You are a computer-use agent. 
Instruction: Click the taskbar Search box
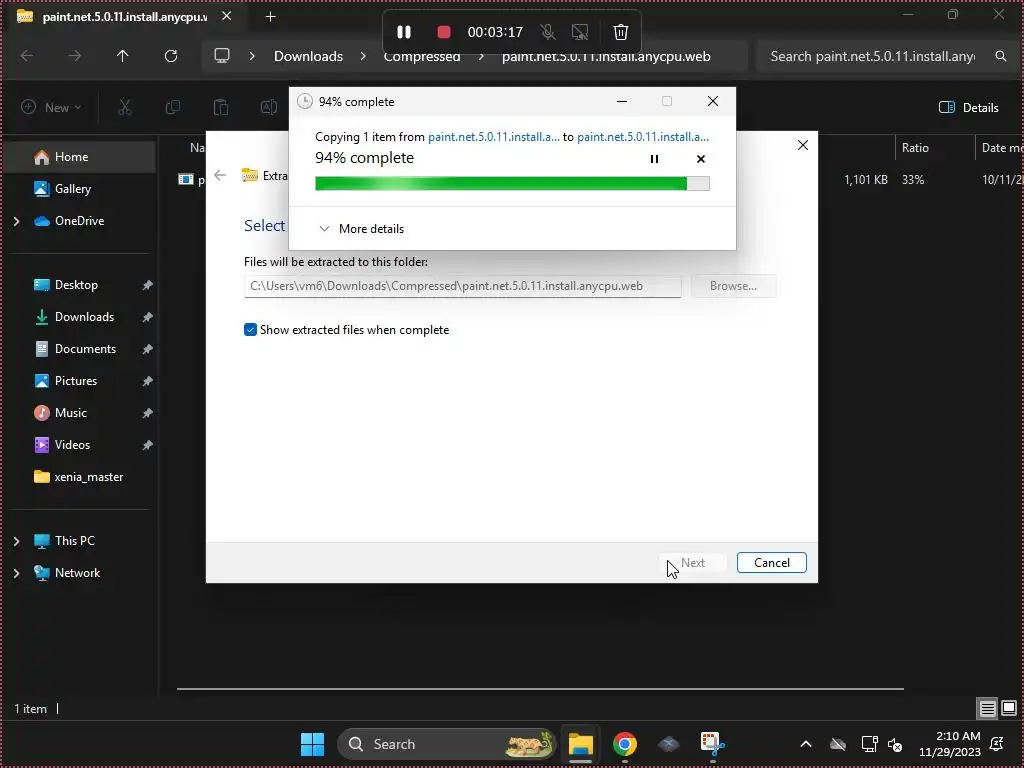447,744
